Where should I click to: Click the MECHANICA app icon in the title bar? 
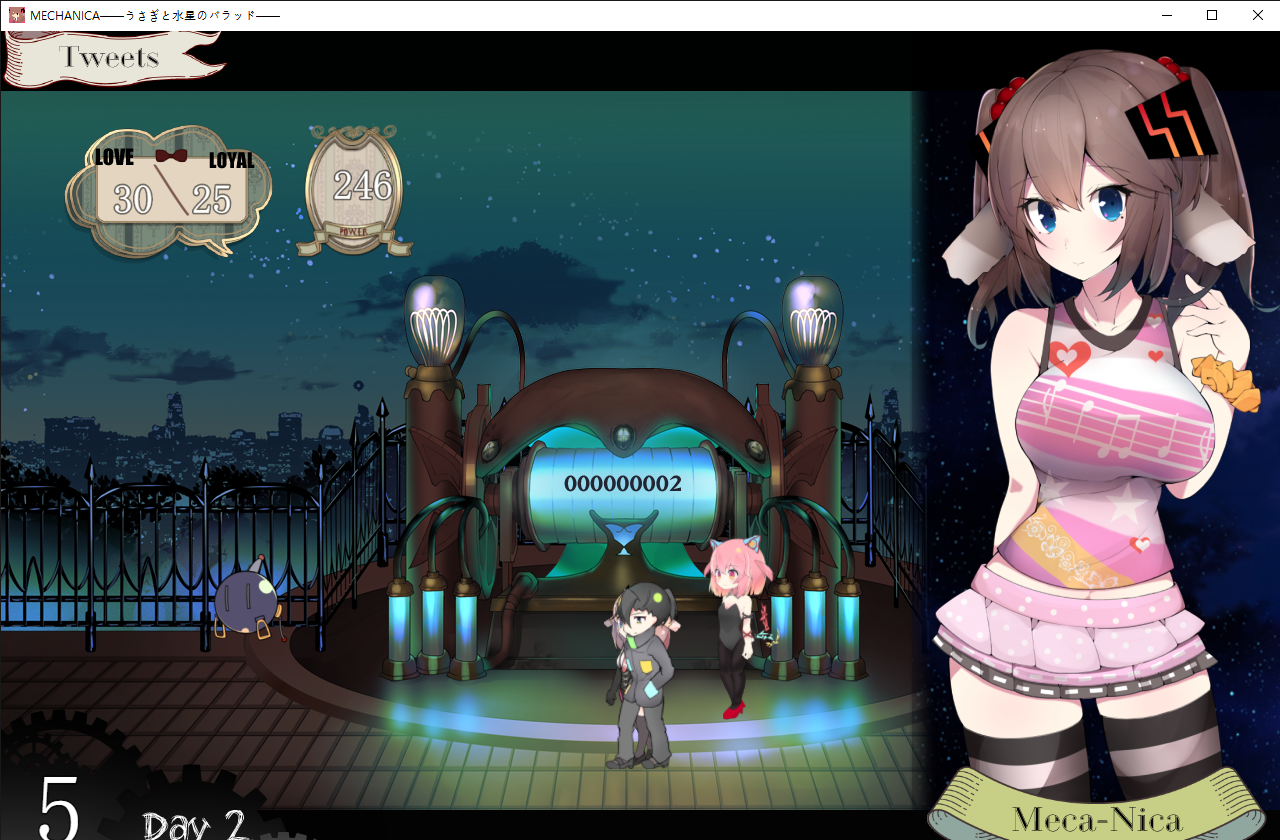click(16, 15)
